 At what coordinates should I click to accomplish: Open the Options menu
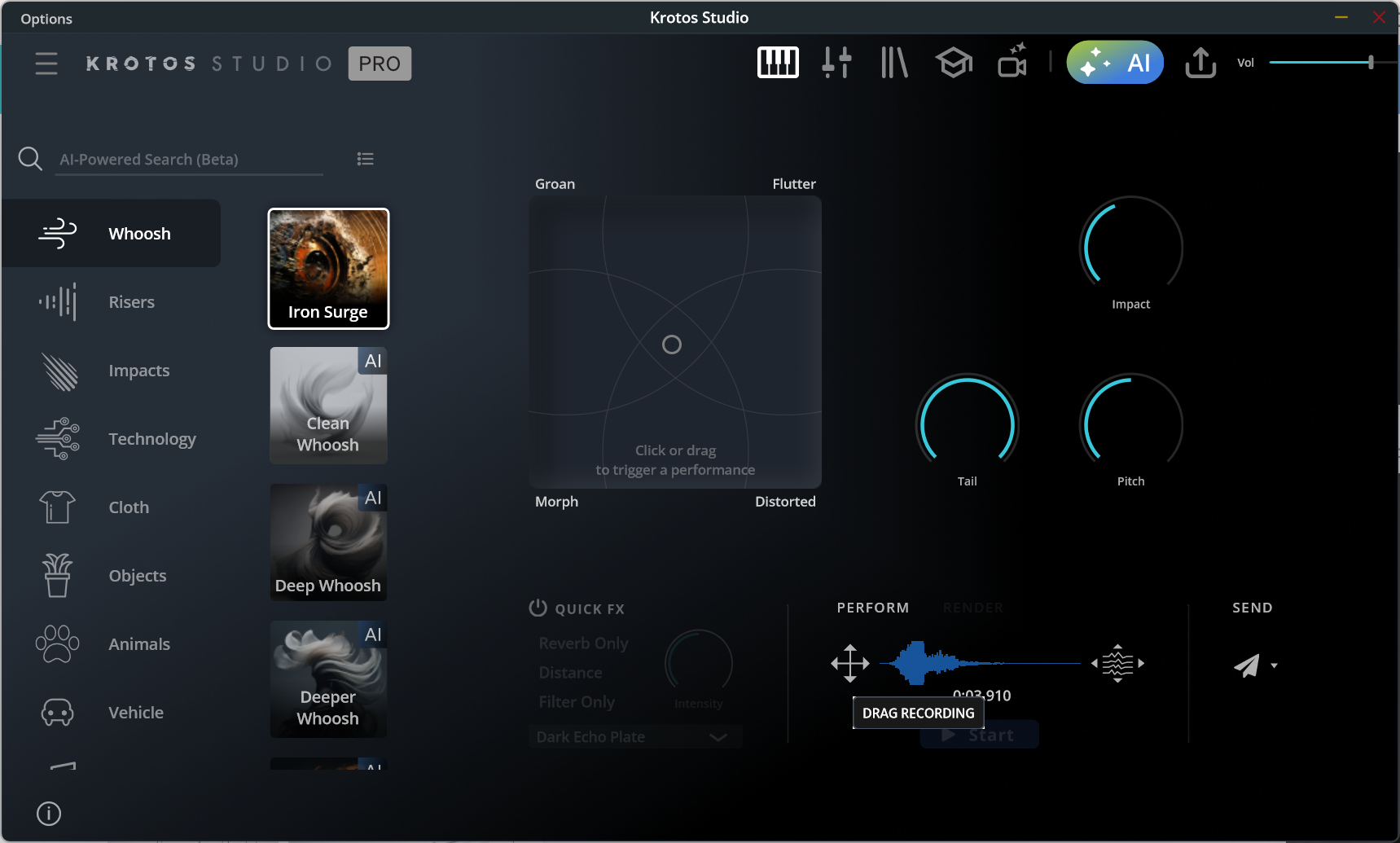click(x=46, y=19)
